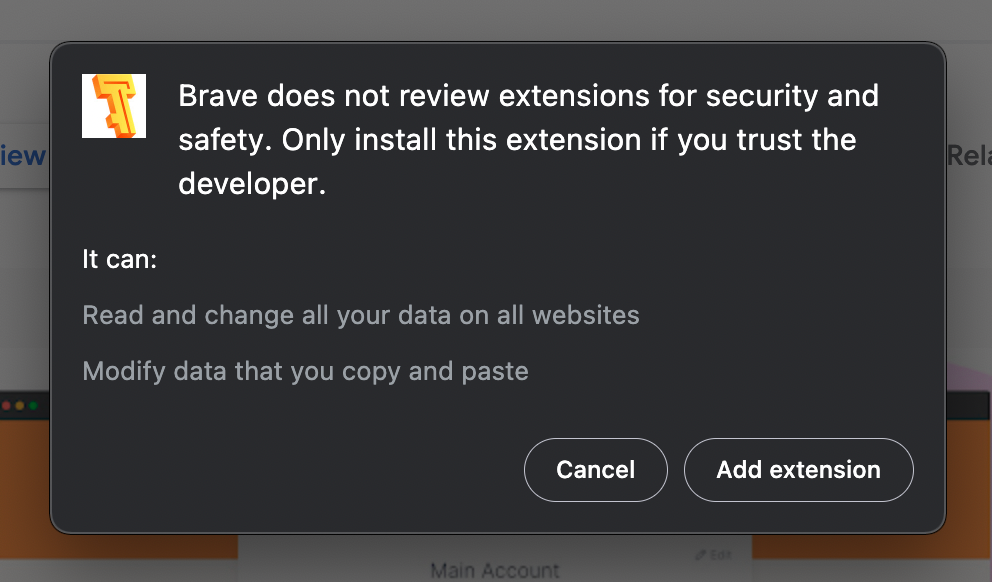This screenshot has height=582, width=992.
Task: Click the yellow key extension icon
Action: (114, 106)
